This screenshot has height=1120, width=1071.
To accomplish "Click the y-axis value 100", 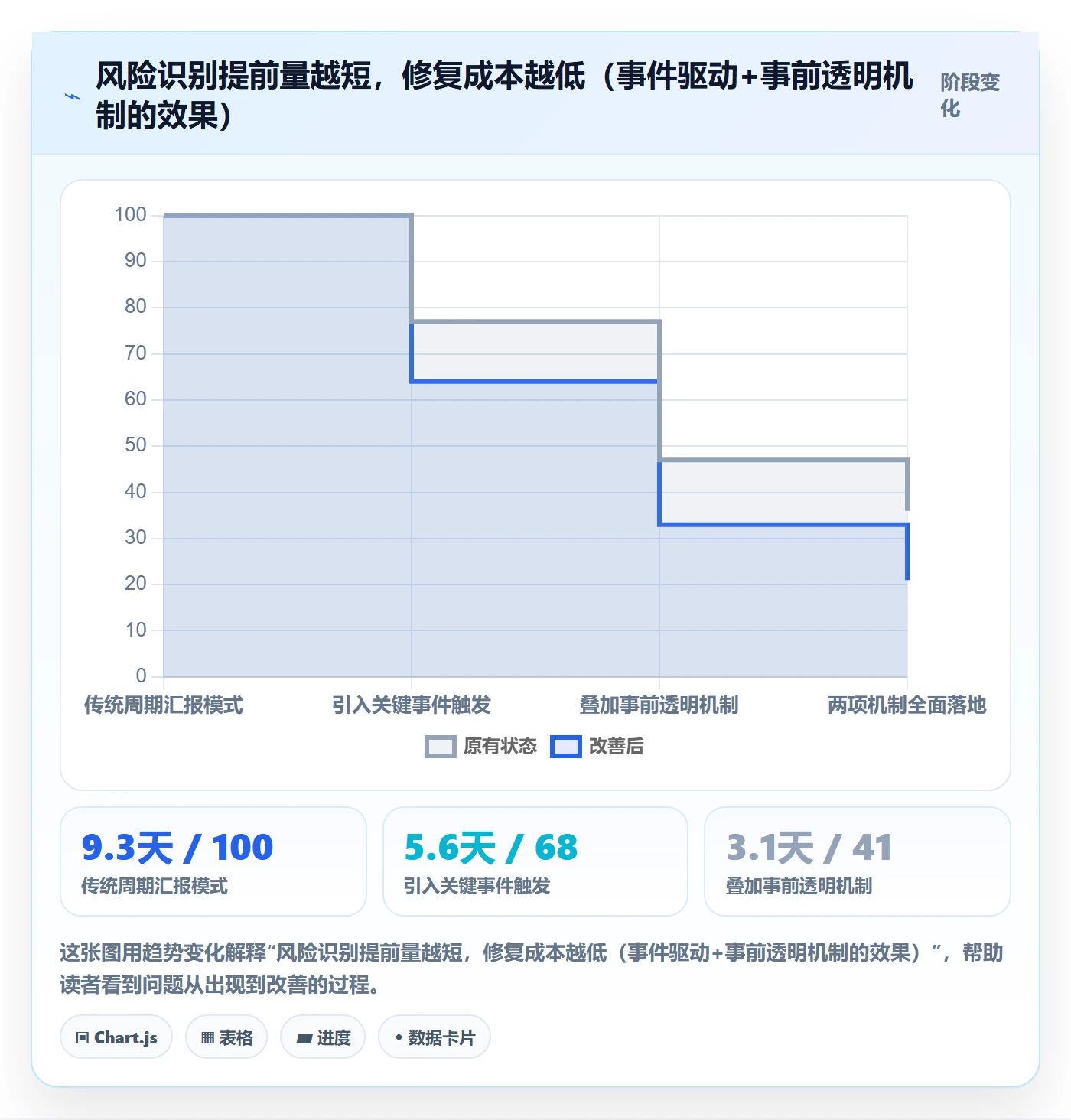I will pyautogui.click(x=131, y=215).
